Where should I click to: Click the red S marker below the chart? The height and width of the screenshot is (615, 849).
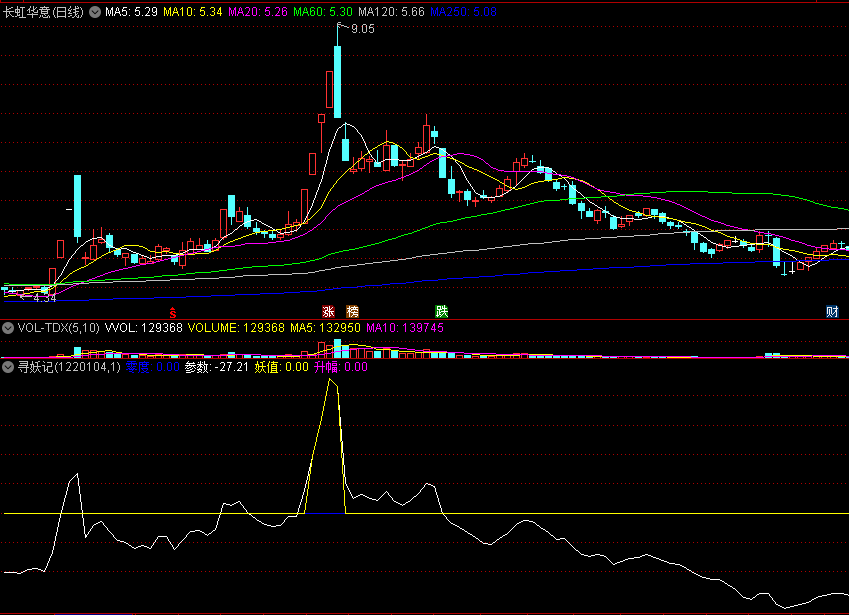click(x=173, y=312)
